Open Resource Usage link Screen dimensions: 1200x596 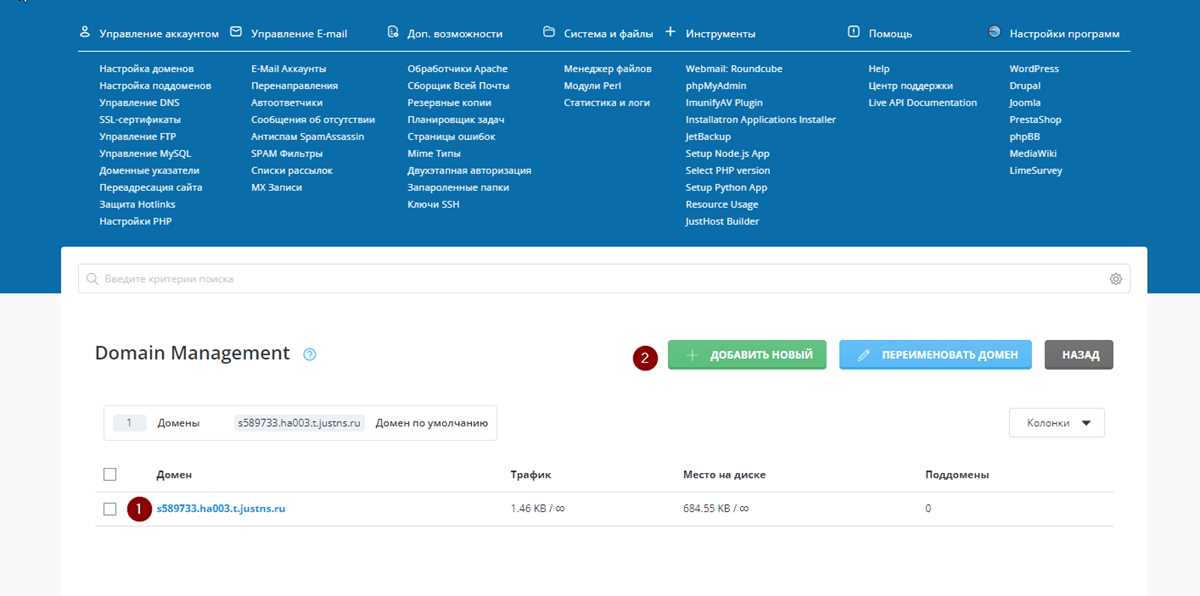click(722, 205)
